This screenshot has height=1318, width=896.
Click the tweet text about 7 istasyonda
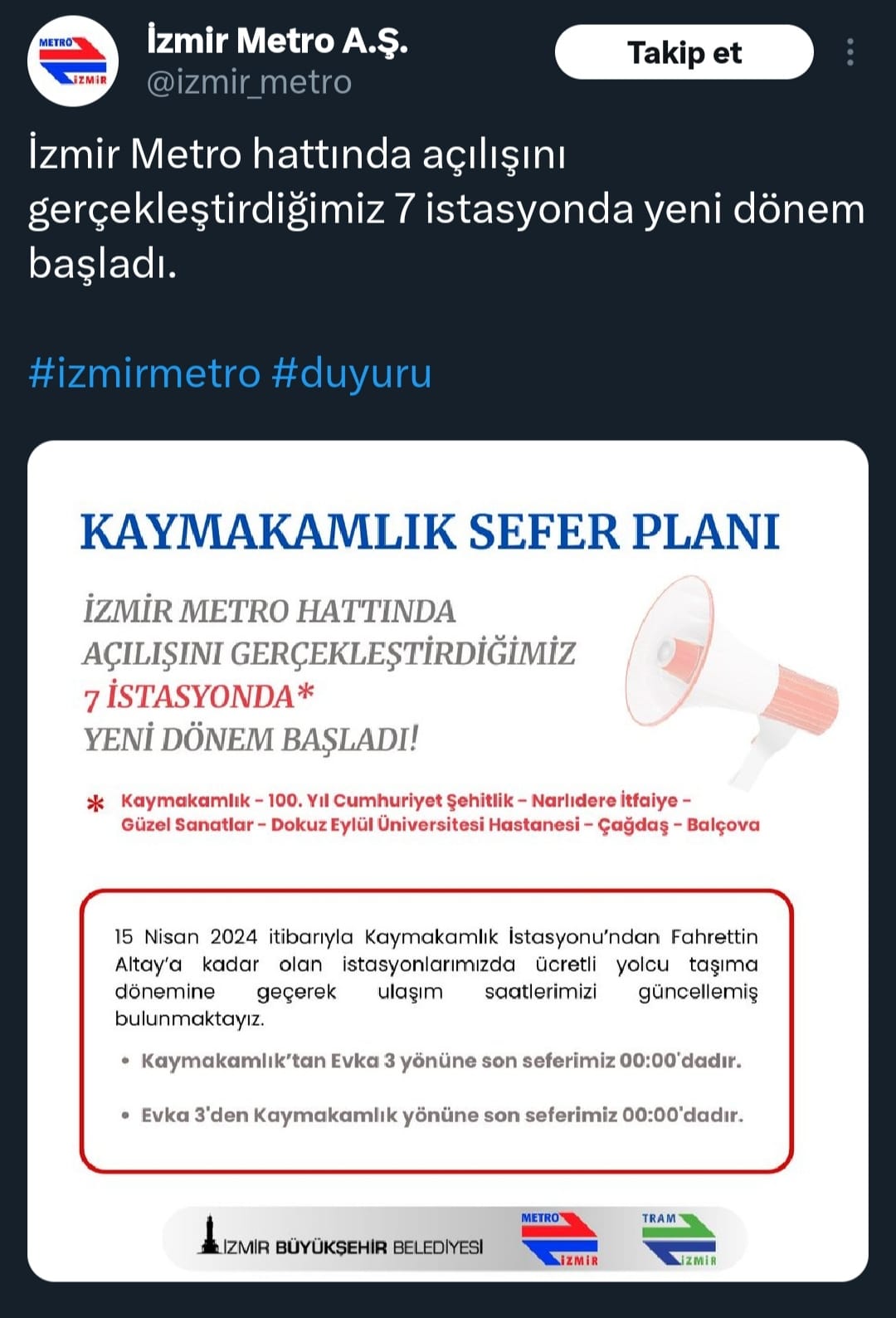click(446, 208)
